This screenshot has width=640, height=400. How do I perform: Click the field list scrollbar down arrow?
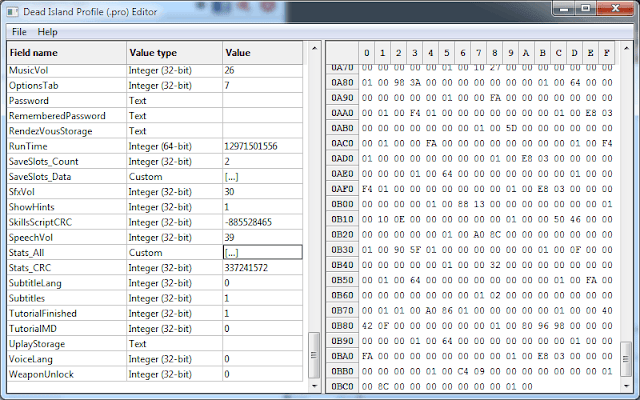(x=314, y=385)
